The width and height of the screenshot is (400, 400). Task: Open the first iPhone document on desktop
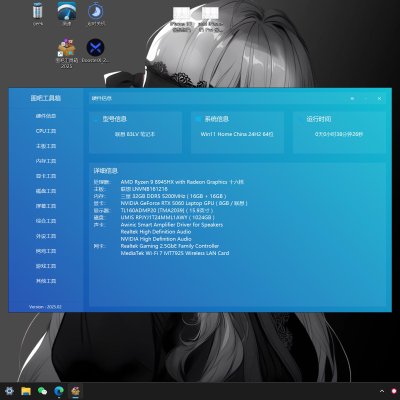click(x=181, y=19)
